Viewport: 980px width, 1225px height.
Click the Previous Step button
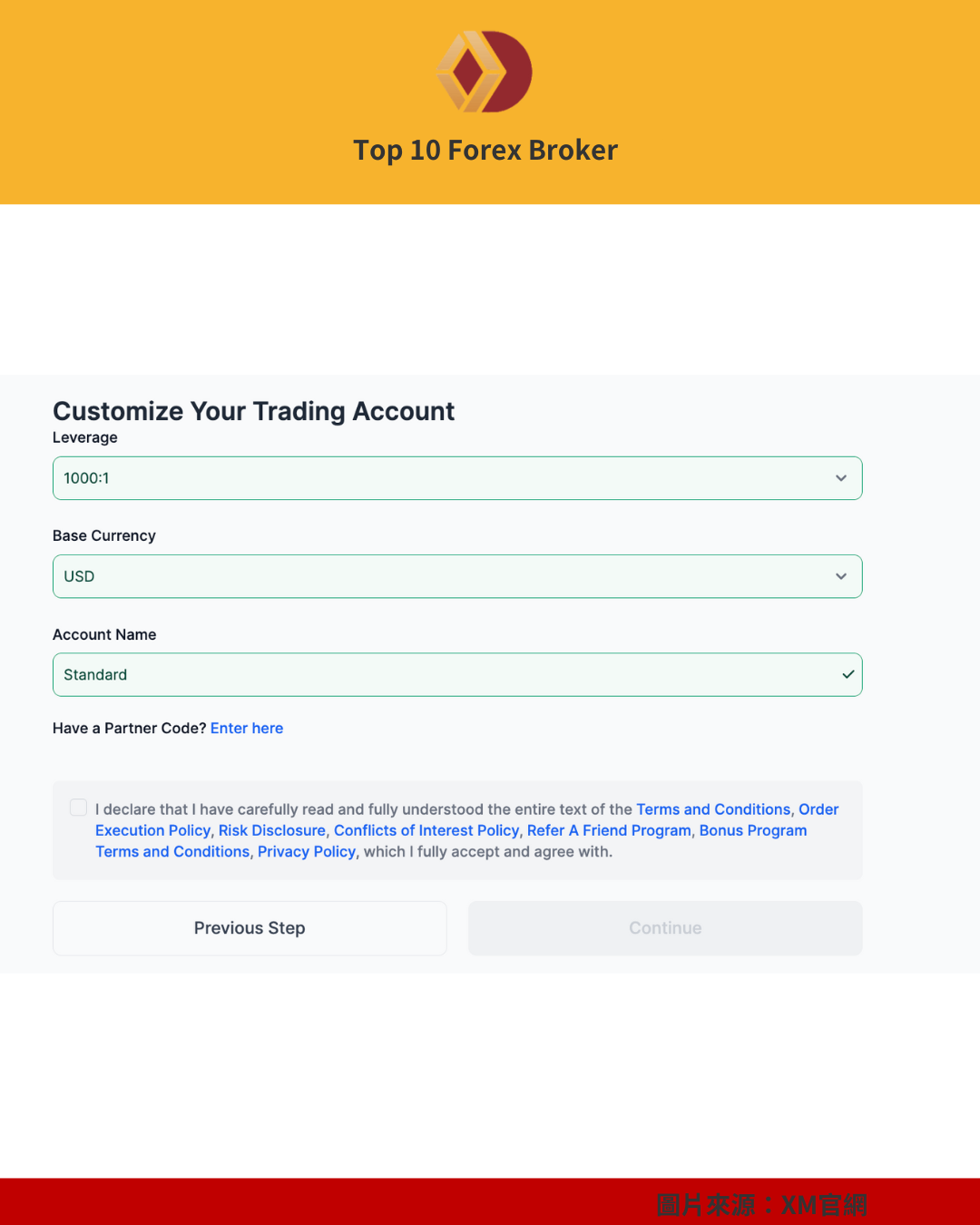pos(250,928)
